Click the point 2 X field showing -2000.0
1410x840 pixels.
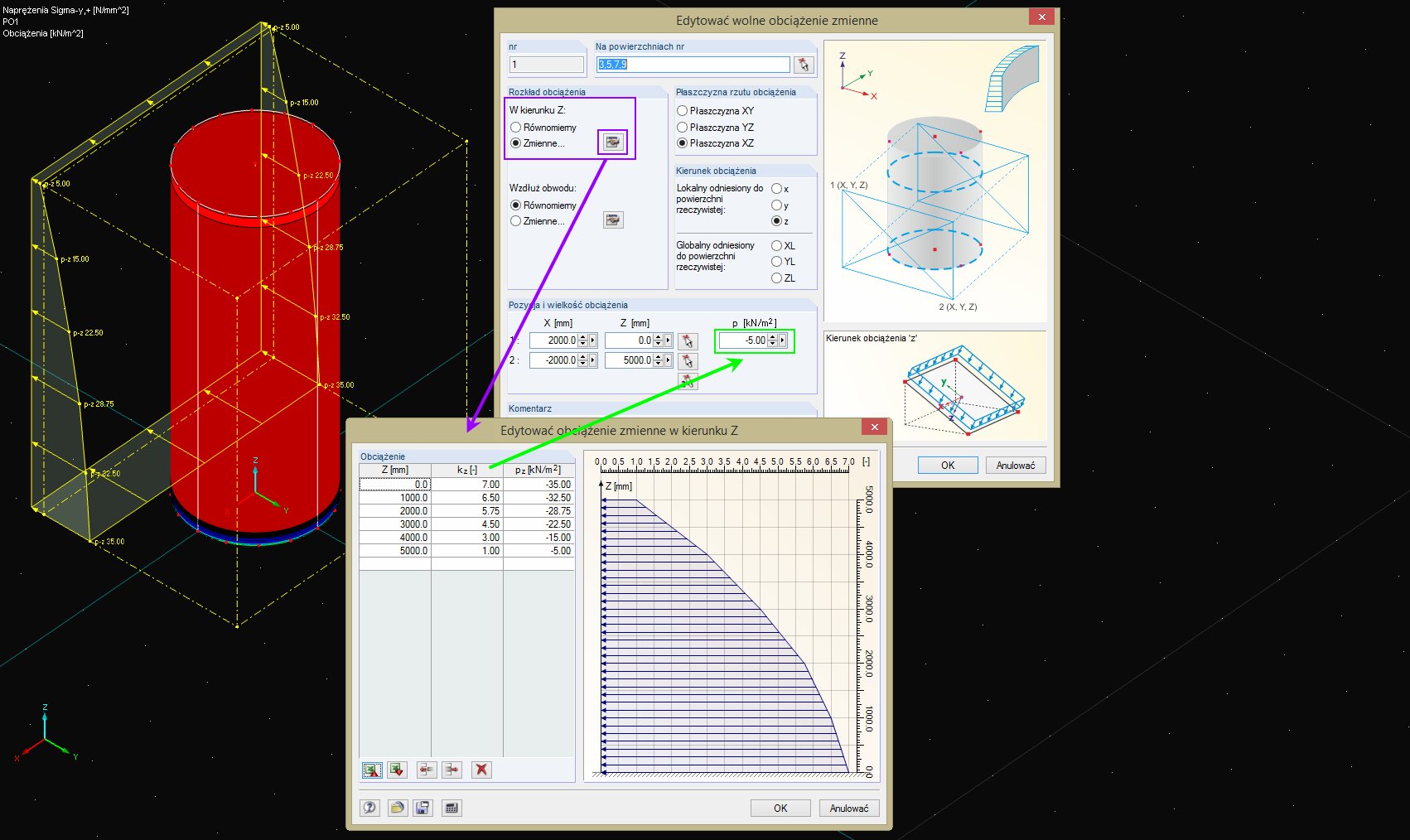pos(553,360)
